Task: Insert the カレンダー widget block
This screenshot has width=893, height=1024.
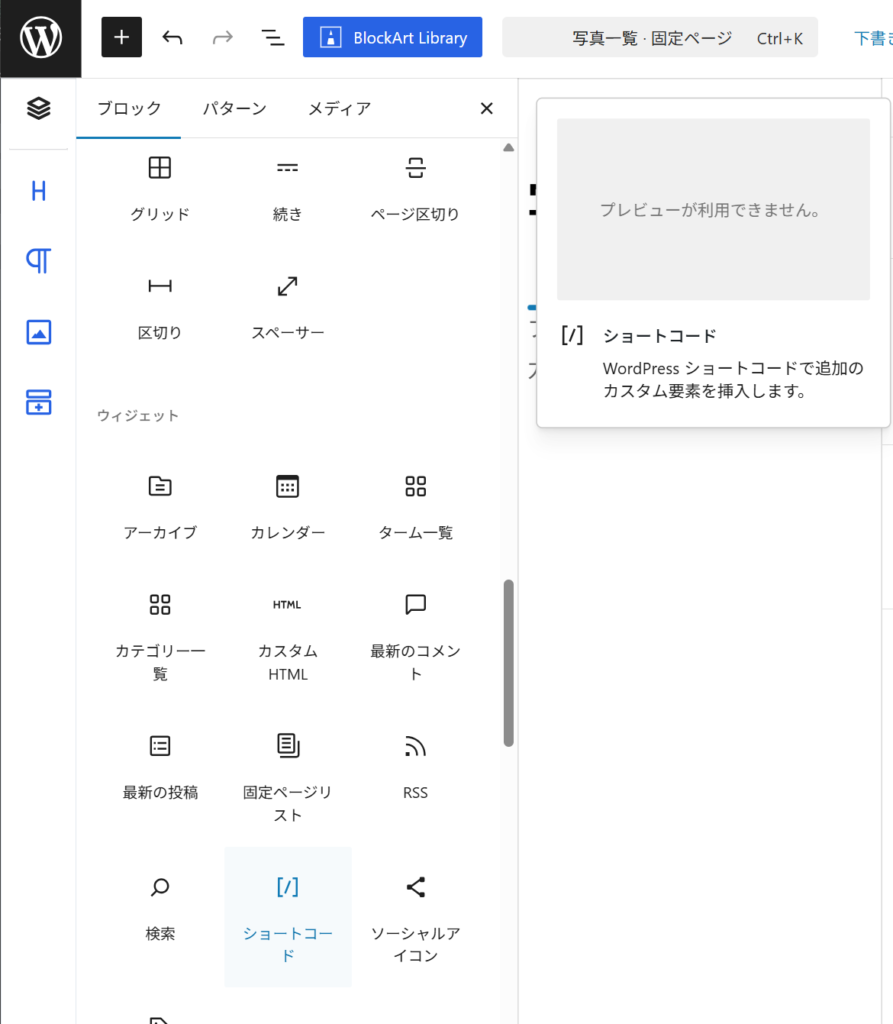Action: 287,507
